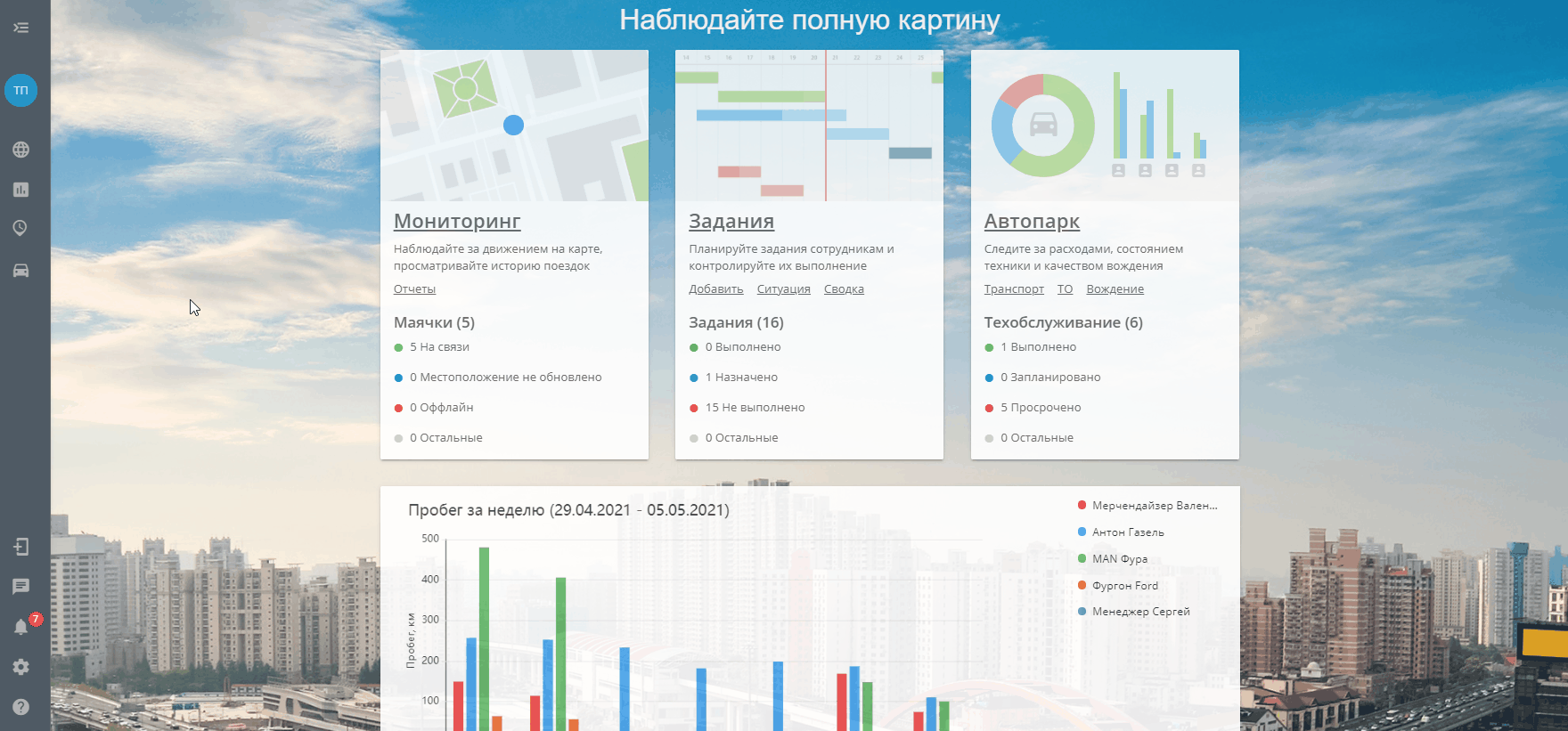Select '0 Остальные' under Техобслуживание

(x=1028, y=438)
